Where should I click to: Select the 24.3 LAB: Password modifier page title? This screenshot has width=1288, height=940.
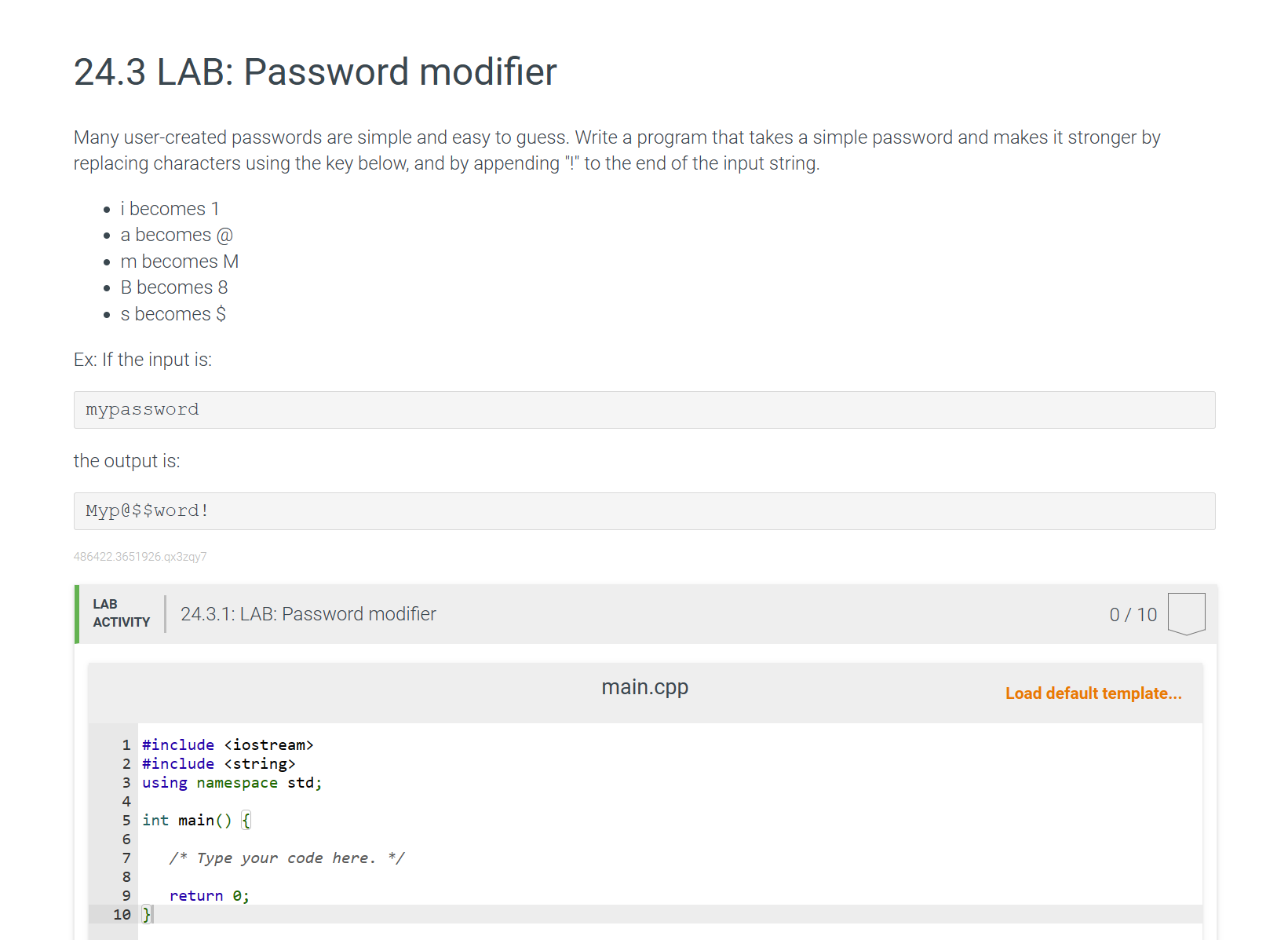[x=315, y=71]
